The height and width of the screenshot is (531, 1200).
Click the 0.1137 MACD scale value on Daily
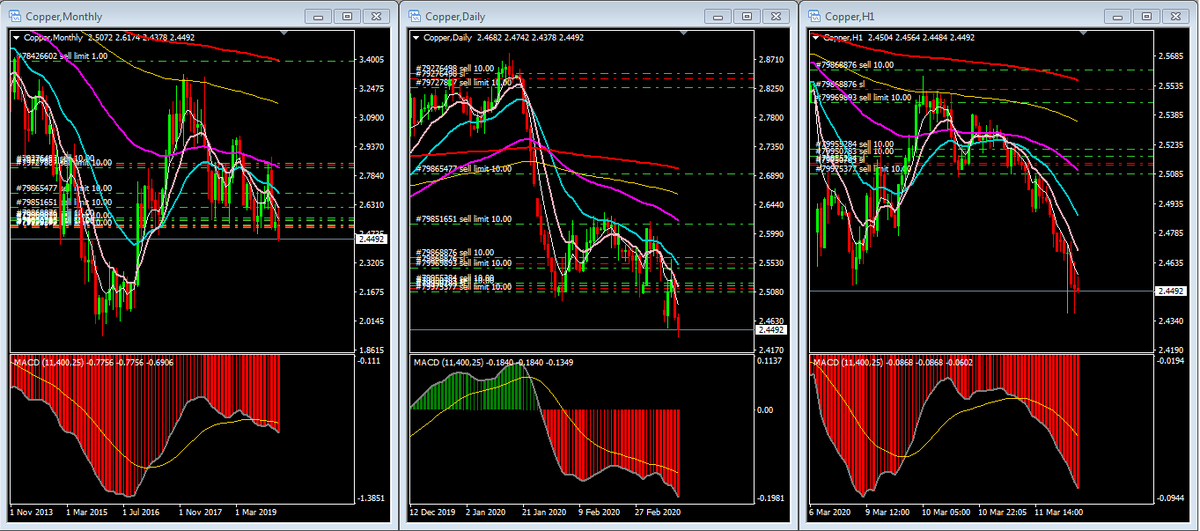[x=771, y=362]
